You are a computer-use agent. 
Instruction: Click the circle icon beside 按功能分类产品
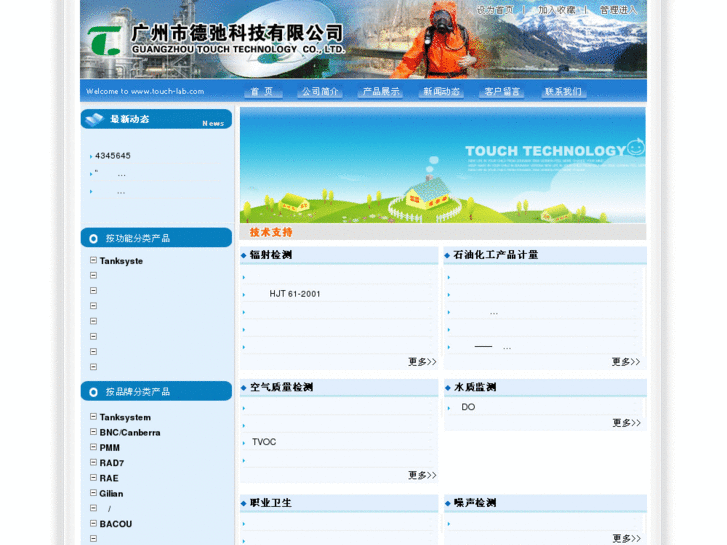93,239
